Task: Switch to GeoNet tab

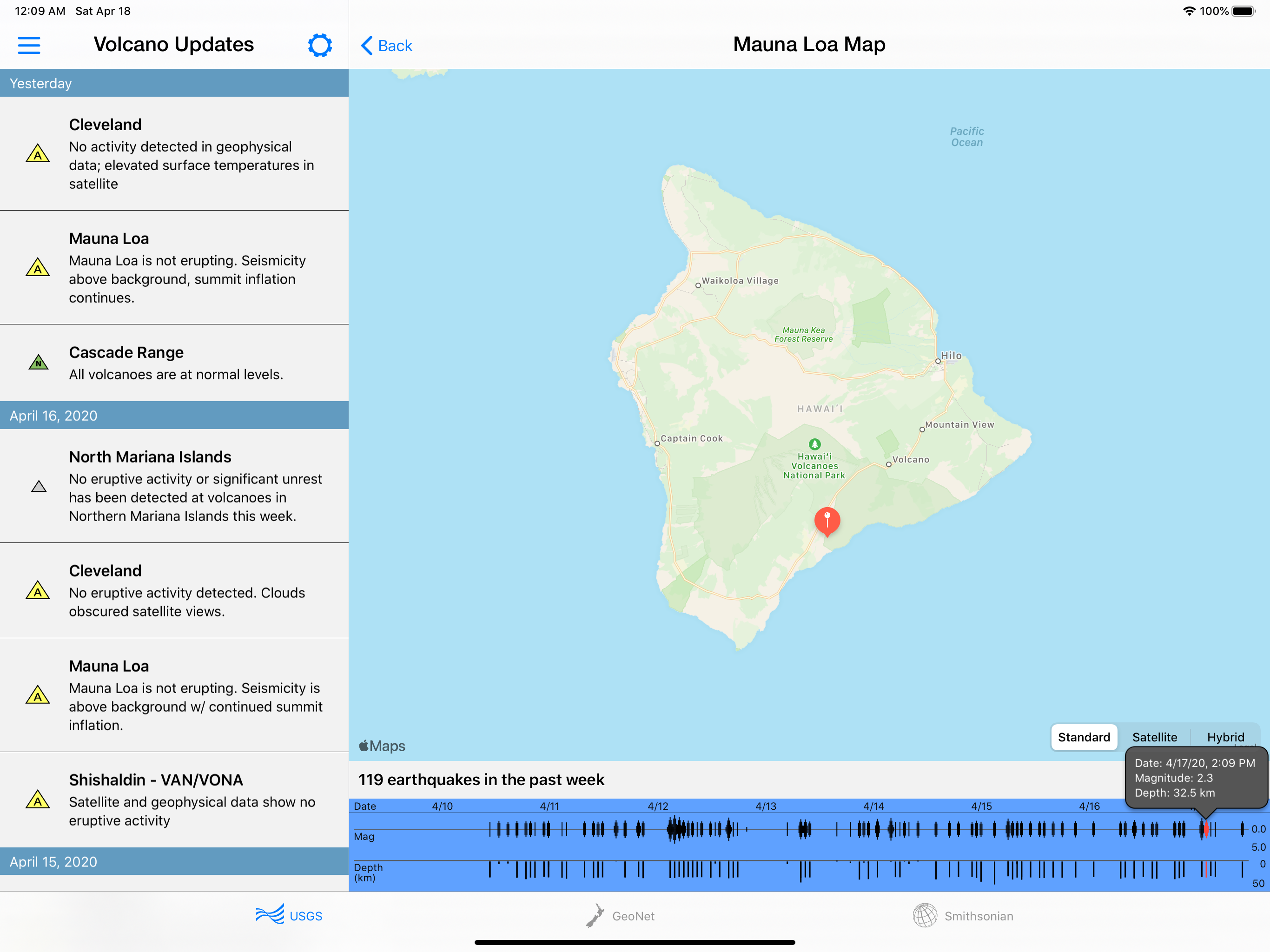Action: 620,915
